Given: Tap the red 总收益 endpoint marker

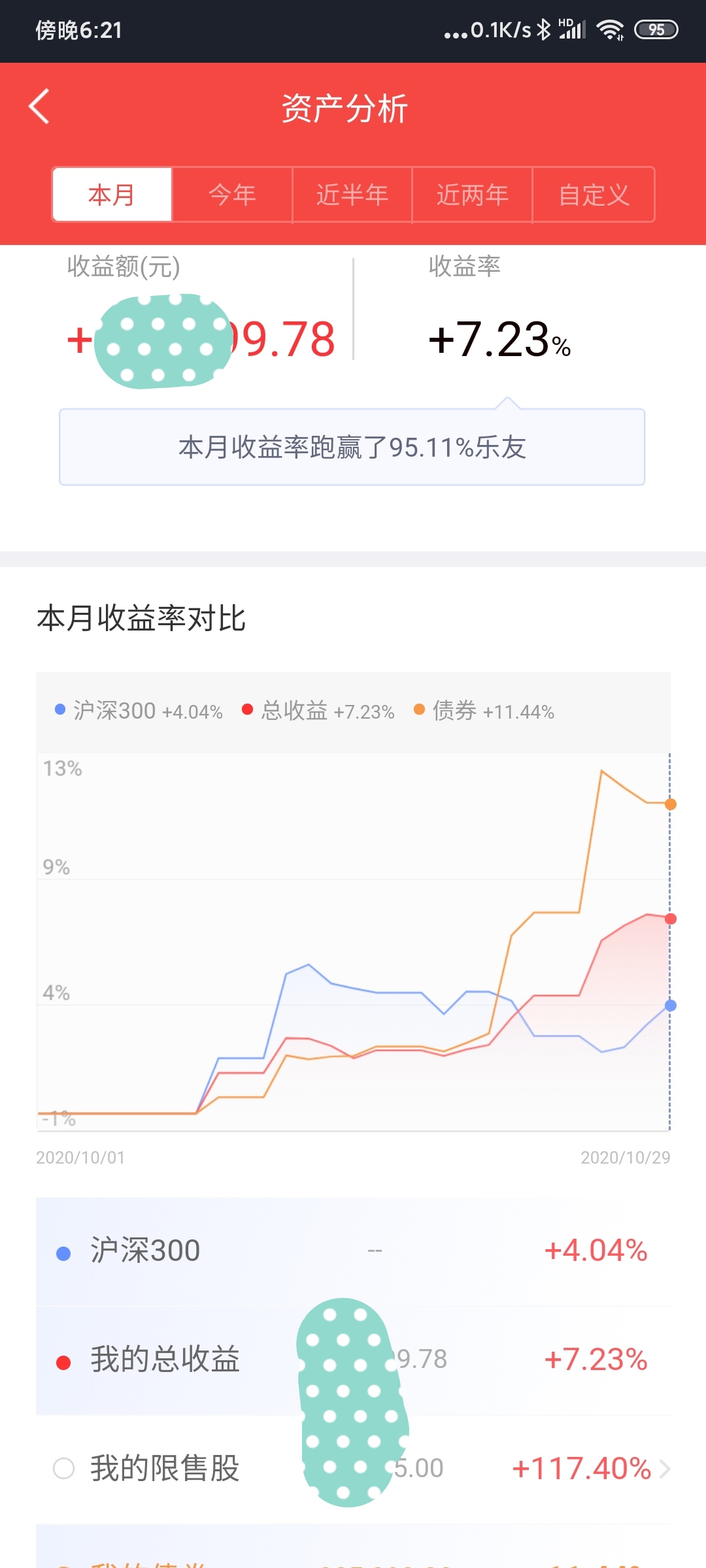Looking at the screenshot, I should click(671, 919).
